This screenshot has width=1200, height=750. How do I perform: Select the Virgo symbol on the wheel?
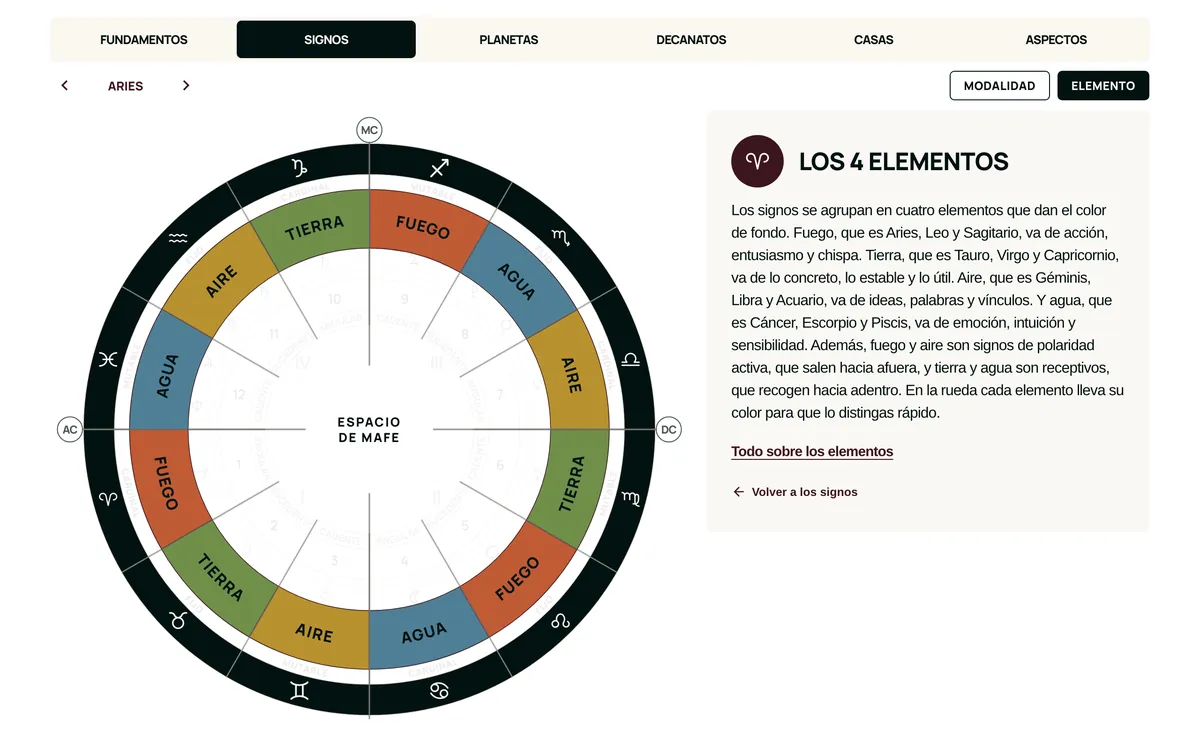pos(631,498)
